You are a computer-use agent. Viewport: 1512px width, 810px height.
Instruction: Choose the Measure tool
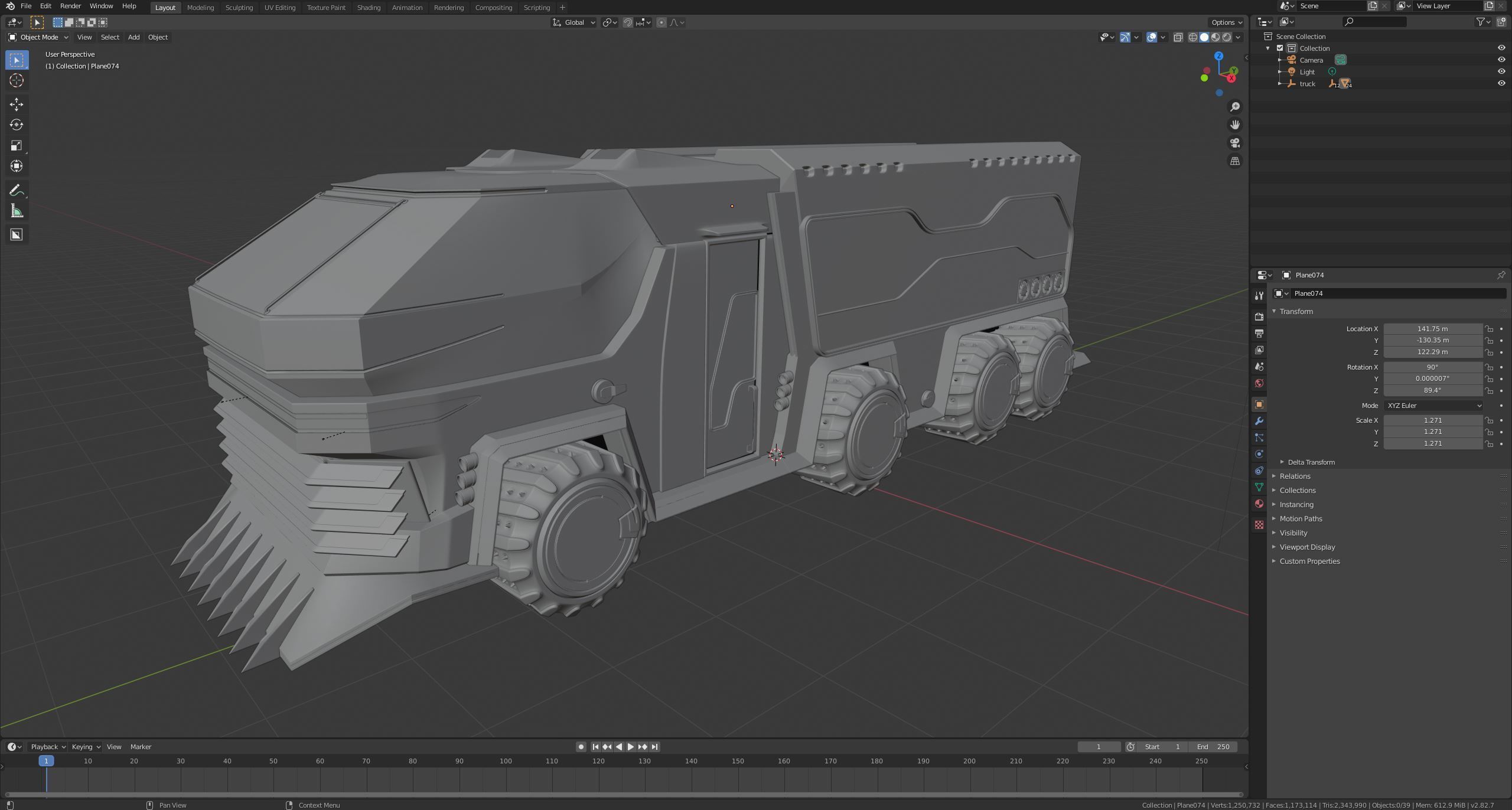[x=17, y=211]
